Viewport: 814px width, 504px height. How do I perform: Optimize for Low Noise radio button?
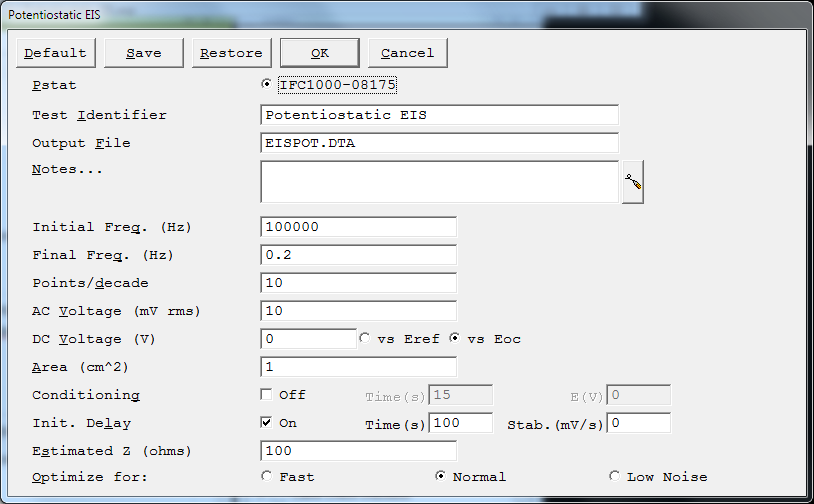click(x=614, y=476)
